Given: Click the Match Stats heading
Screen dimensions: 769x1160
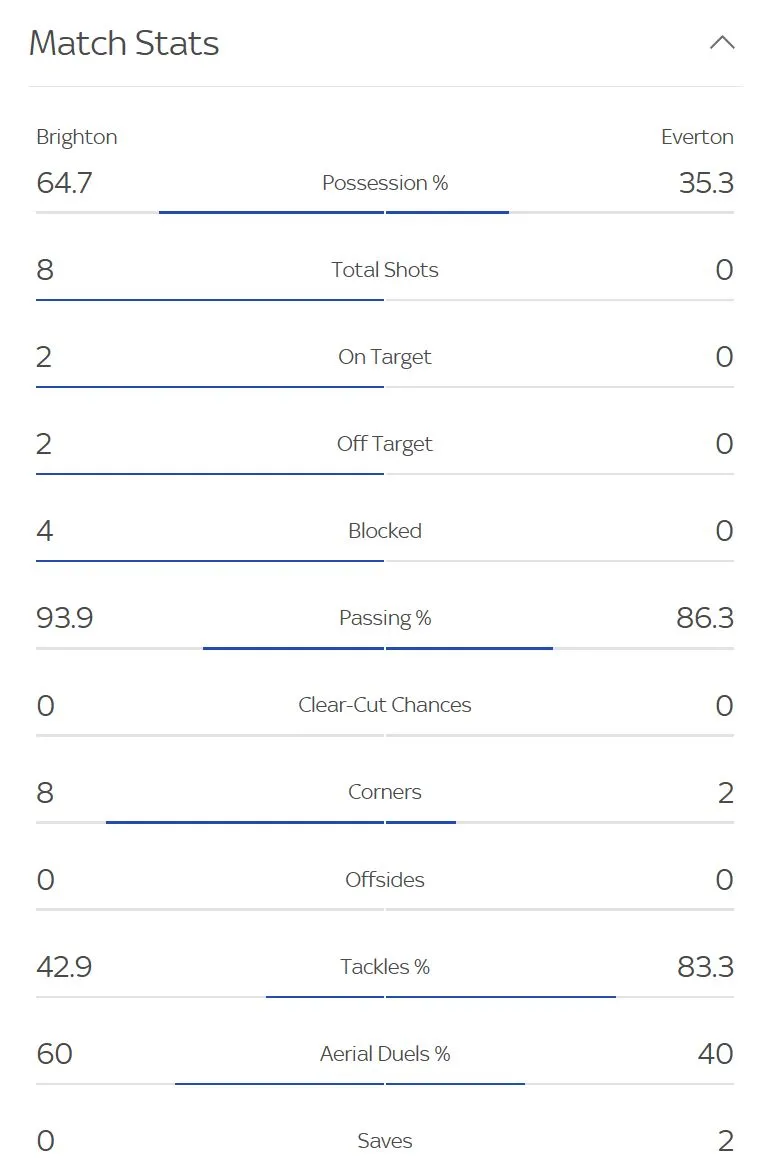Looking at the screenshot, I should tap(124, 43).
